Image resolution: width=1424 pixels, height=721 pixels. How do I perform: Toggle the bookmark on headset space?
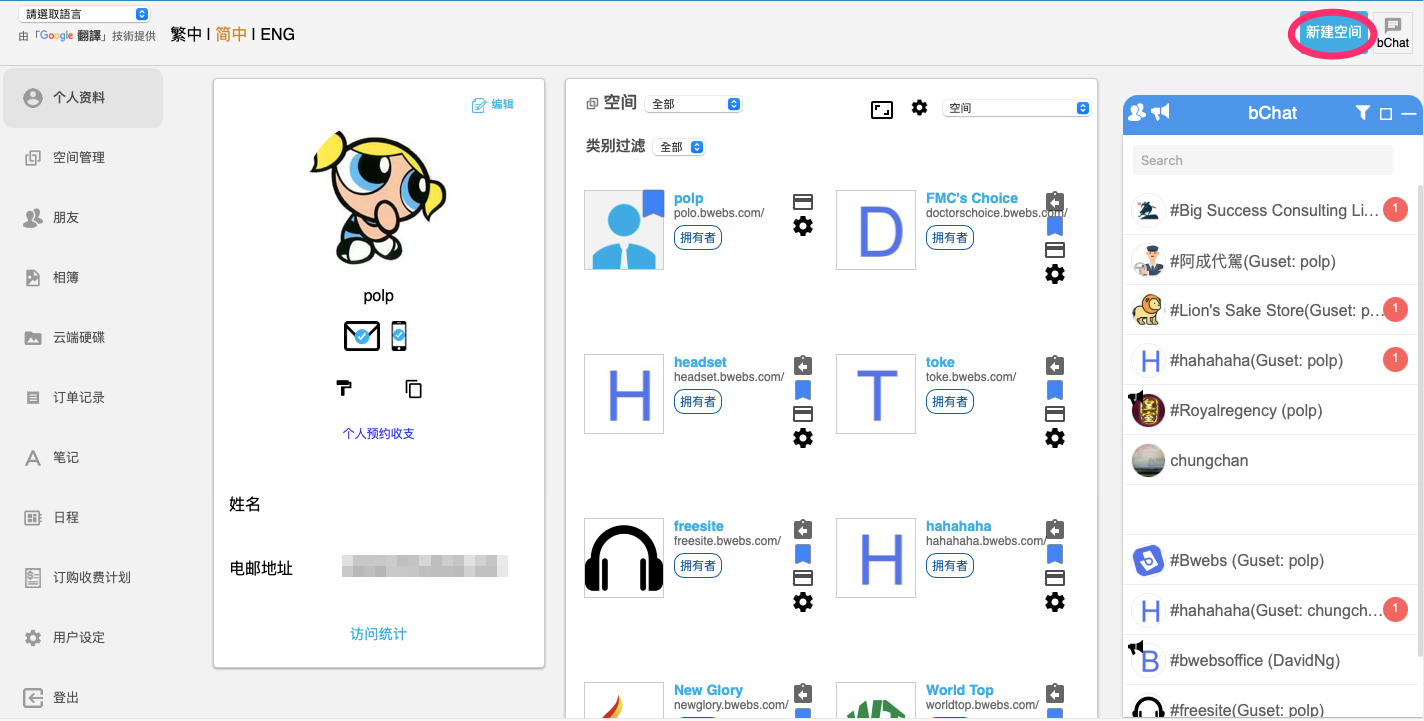click(x=803, y=390)
